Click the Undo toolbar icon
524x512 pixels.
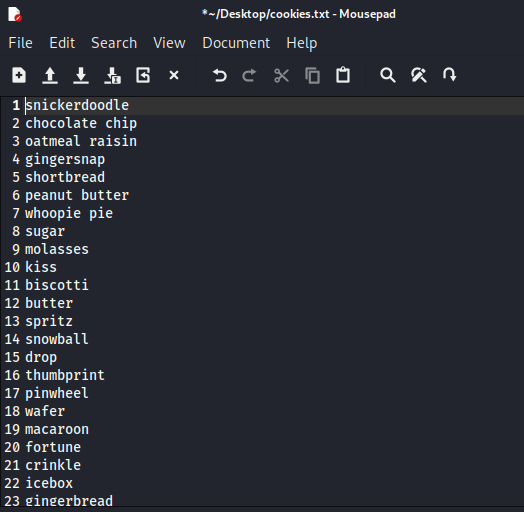click(x=220, y=75)
